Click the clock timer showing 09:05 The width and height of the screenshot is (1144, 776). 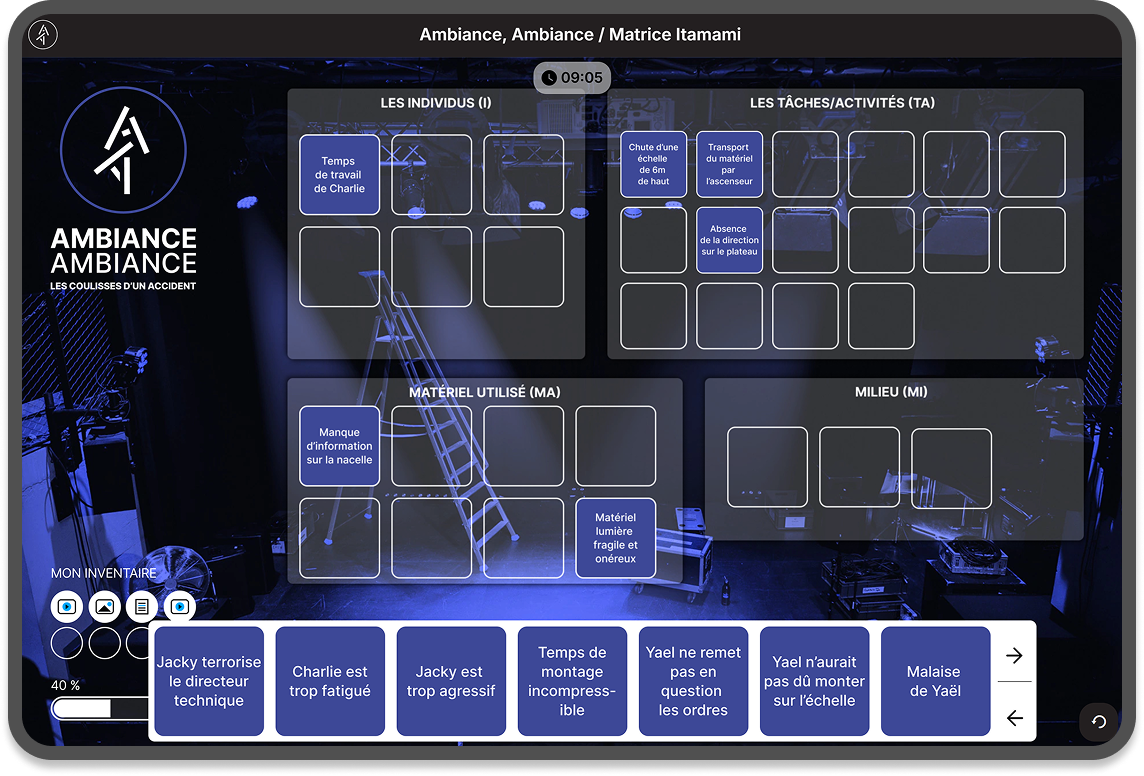(571, 77)
